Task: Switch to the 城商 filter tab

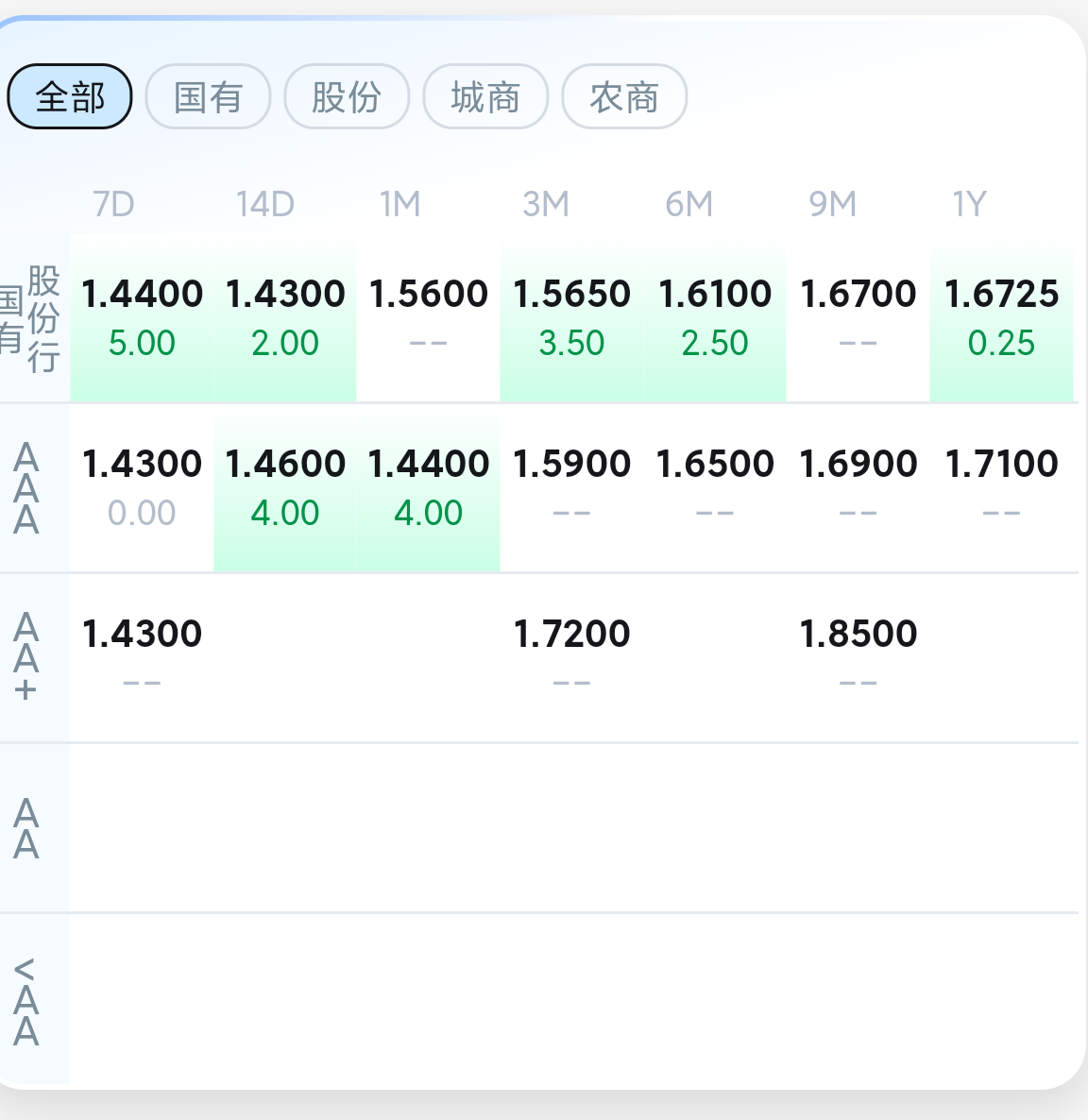Action: pos(485,96)
